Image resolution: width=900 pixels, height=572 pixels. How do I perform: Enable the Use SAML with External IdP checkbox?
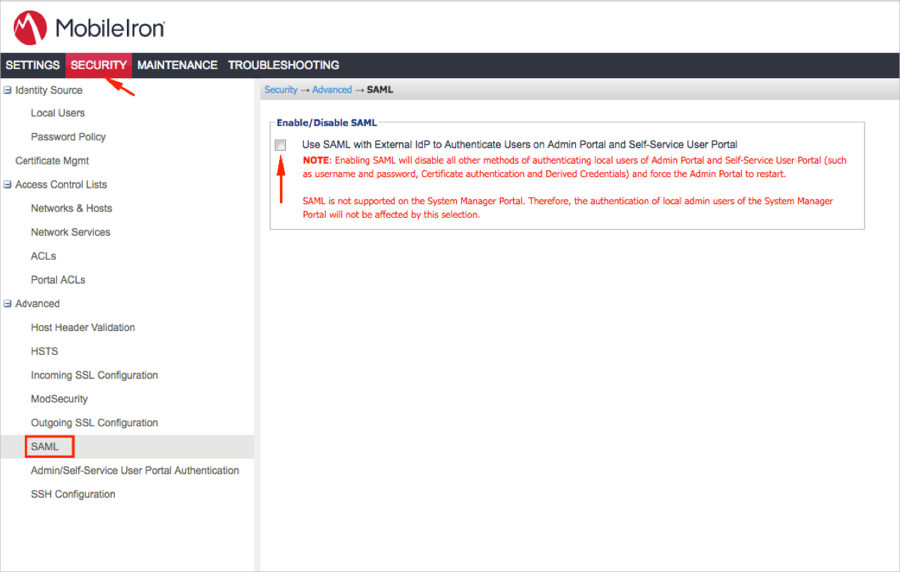click(x=281, y=145)
